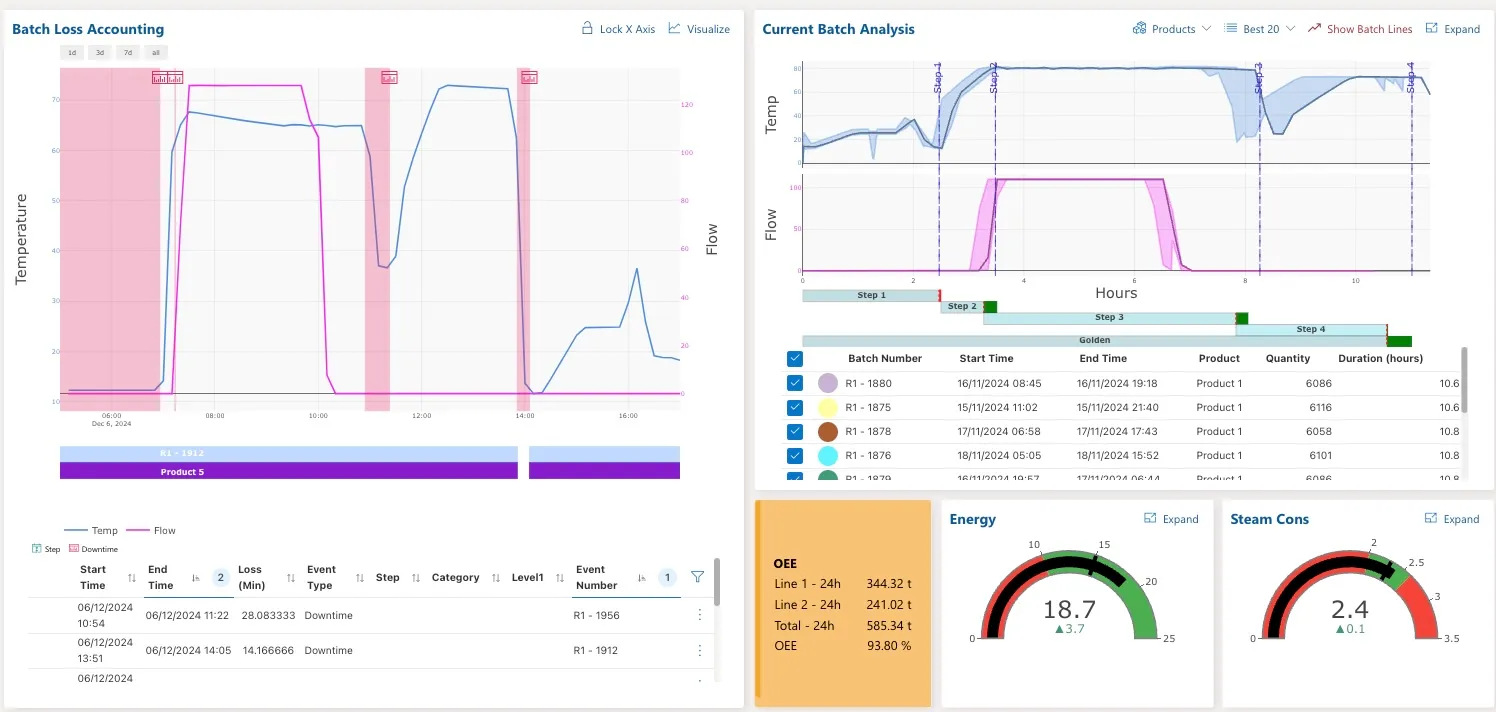Screen dimensions: 1496x712
Task: Click the Step 4 bar in timeline
Action: tap(1311, 329)
